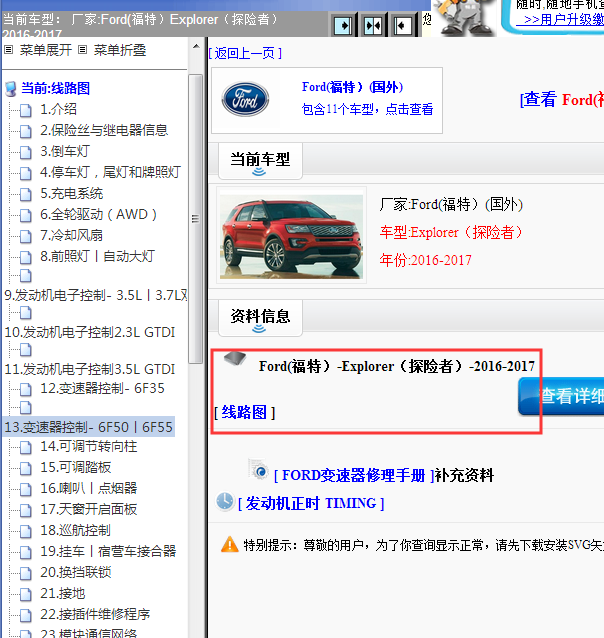Click the chevron under 资料信息 tab
604x638 pixels.
click(259, 329)
